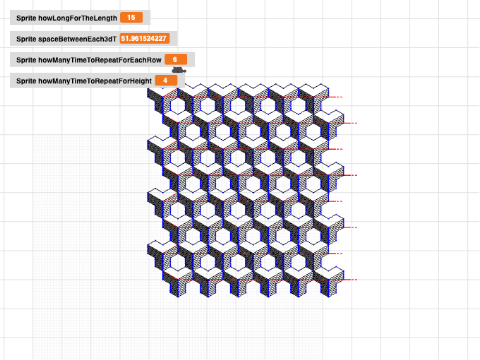Click the 51.961524227 value readout
This screenshot has height=360, width=480.
point(145,39)
